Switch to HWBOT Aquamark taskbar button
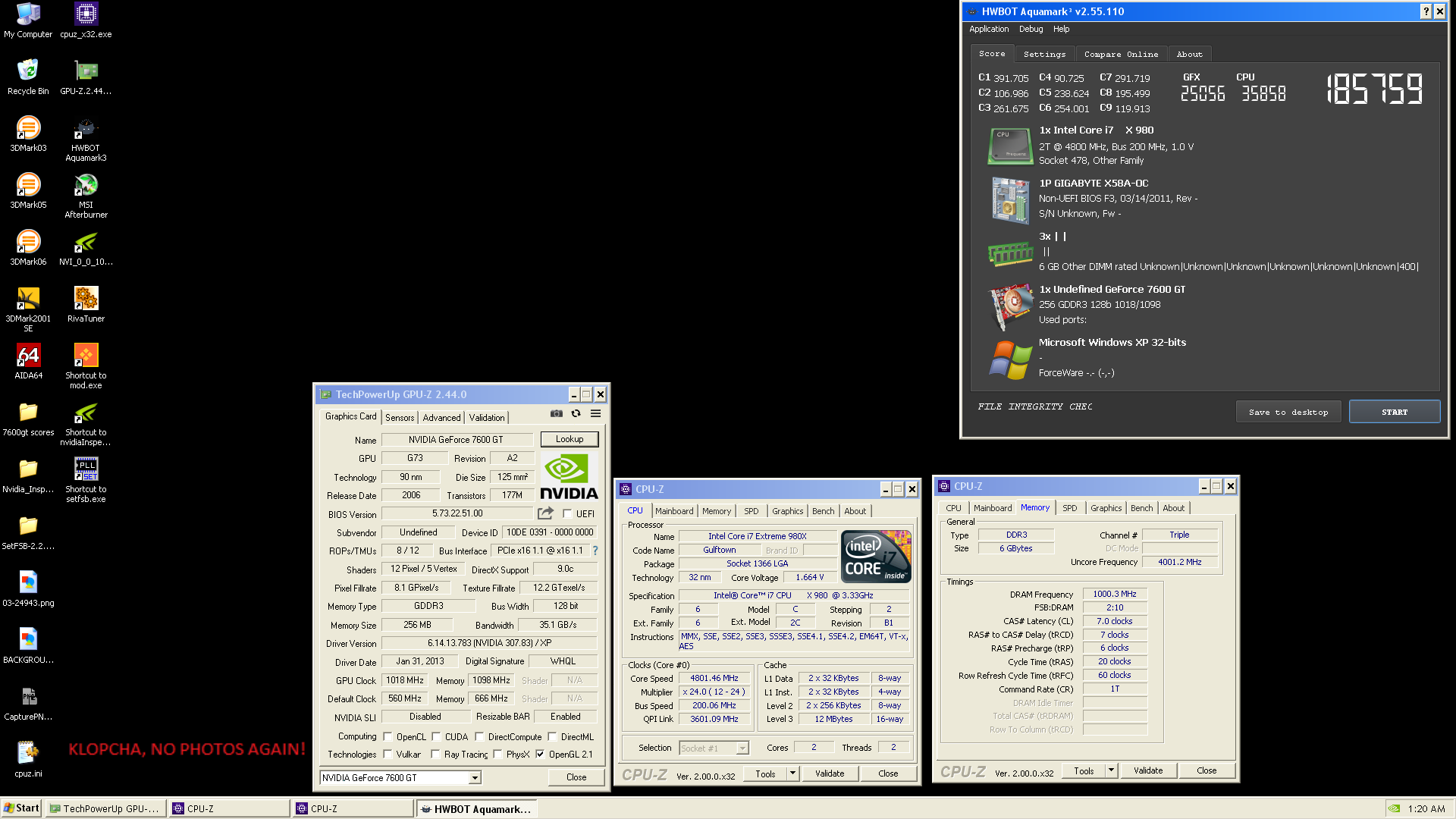This screenshot has height=819, width=1456. [x=476, y=809]
